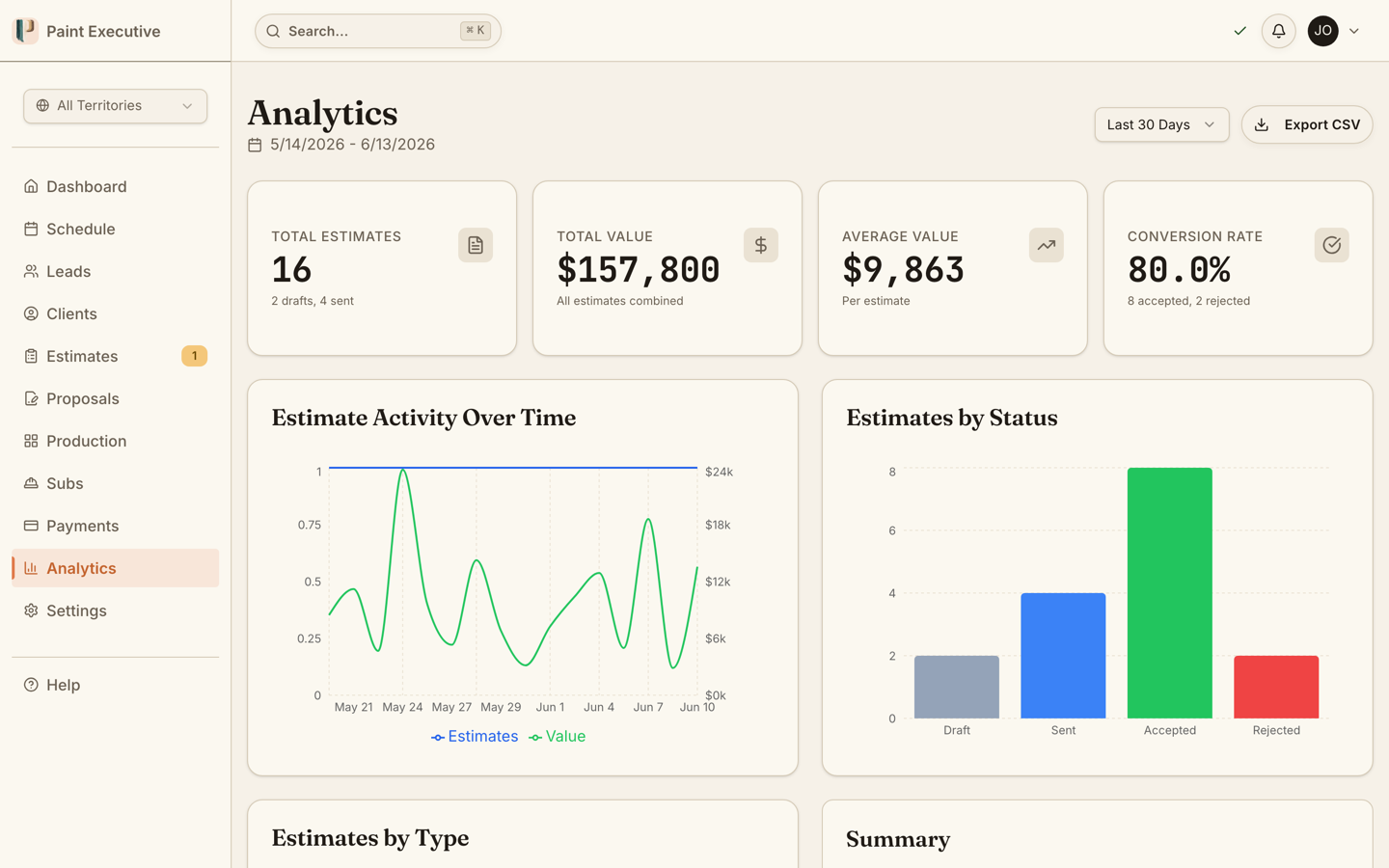1389x868 pixels.
Task: Click the 5/14/2026 - 6/13/2026 date text
Action: (x=352, y=145)
